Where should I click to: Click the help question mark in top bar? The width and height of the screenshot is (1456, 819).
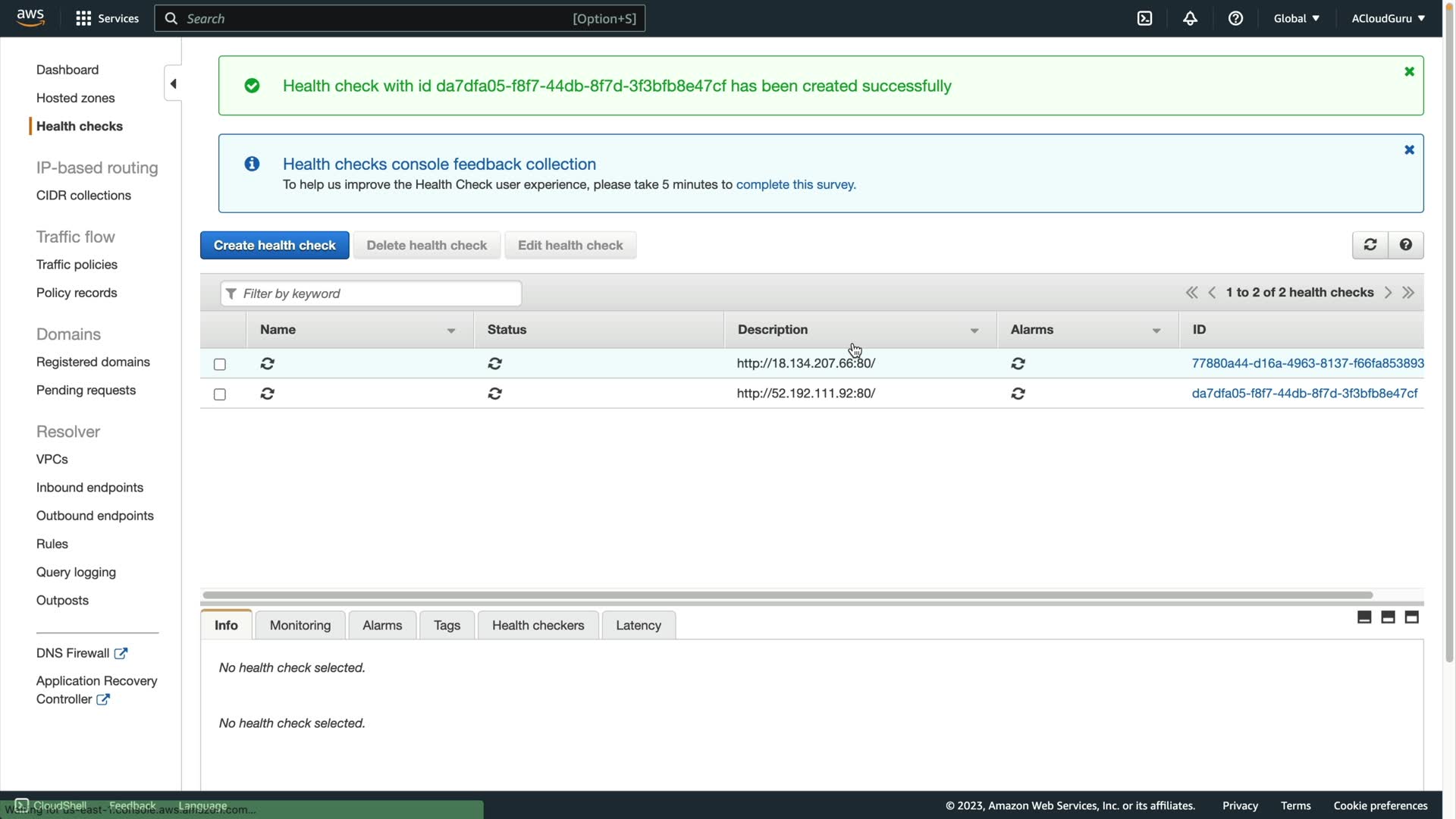(x=1235, y=18)
